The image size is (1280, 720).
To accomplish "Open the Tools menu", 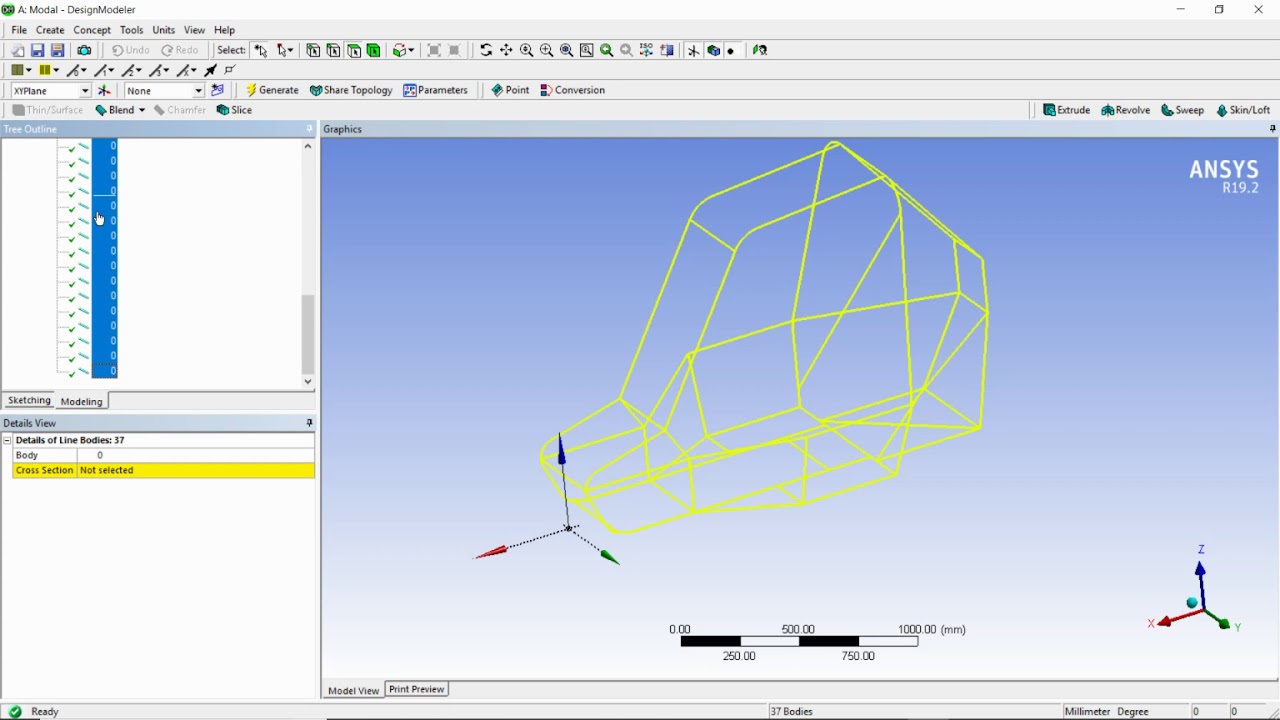I will 131,30.
